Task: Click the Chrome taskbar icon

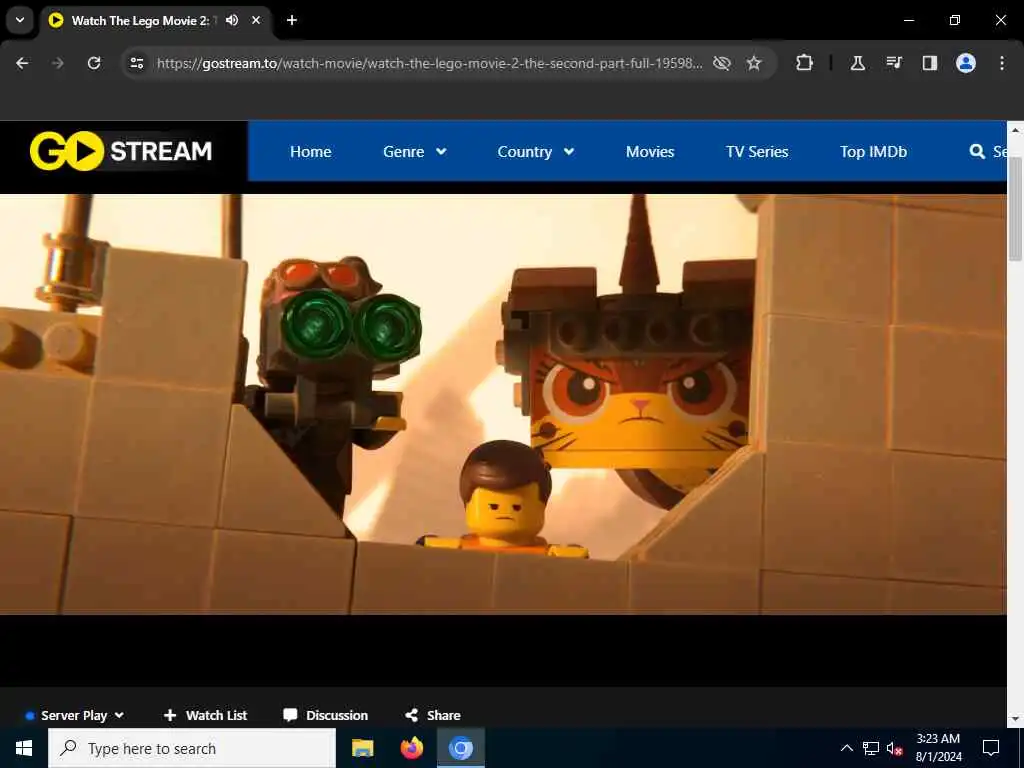Action: point(460,748)
